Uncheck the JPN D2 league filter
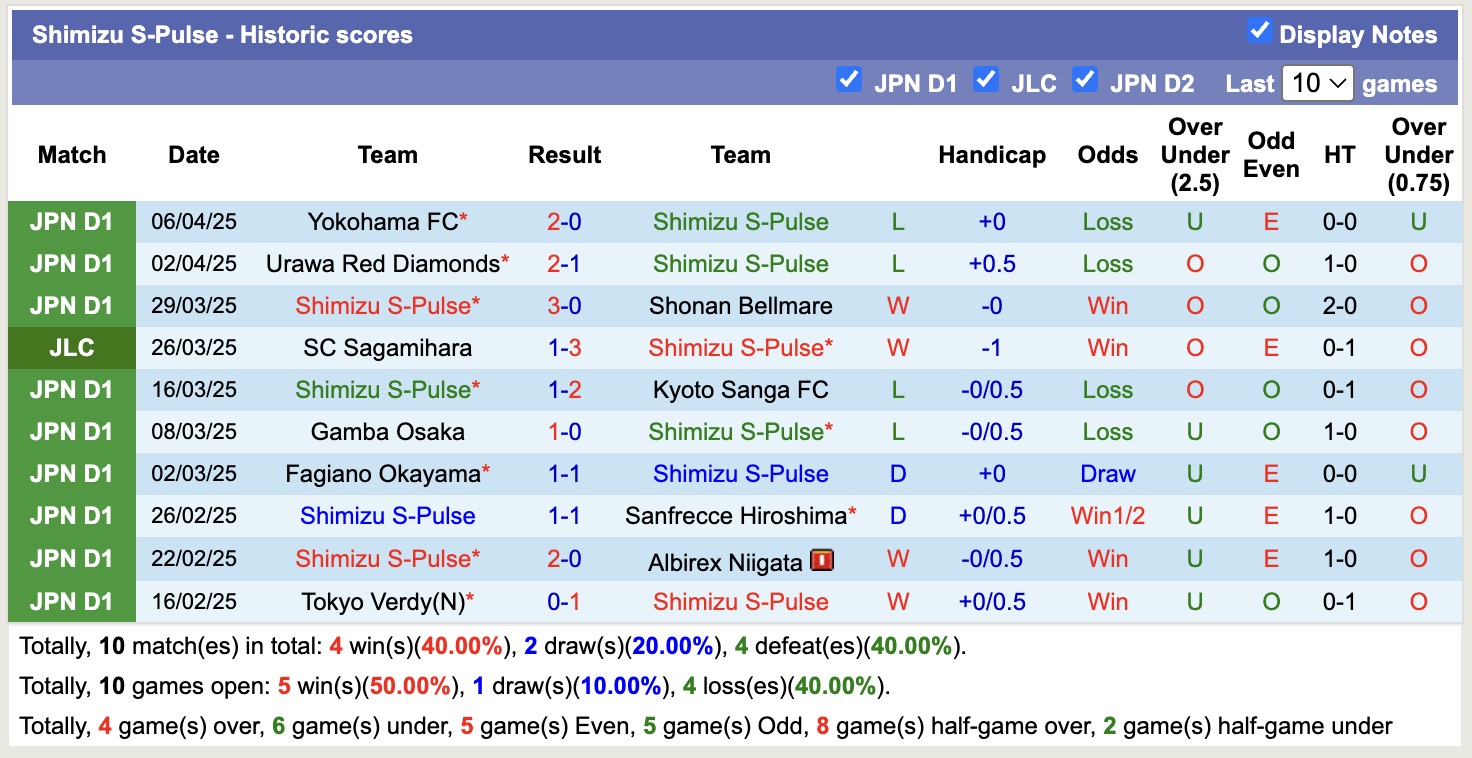The width and height of the screenshot is (1472, 758). (1085, 80)
